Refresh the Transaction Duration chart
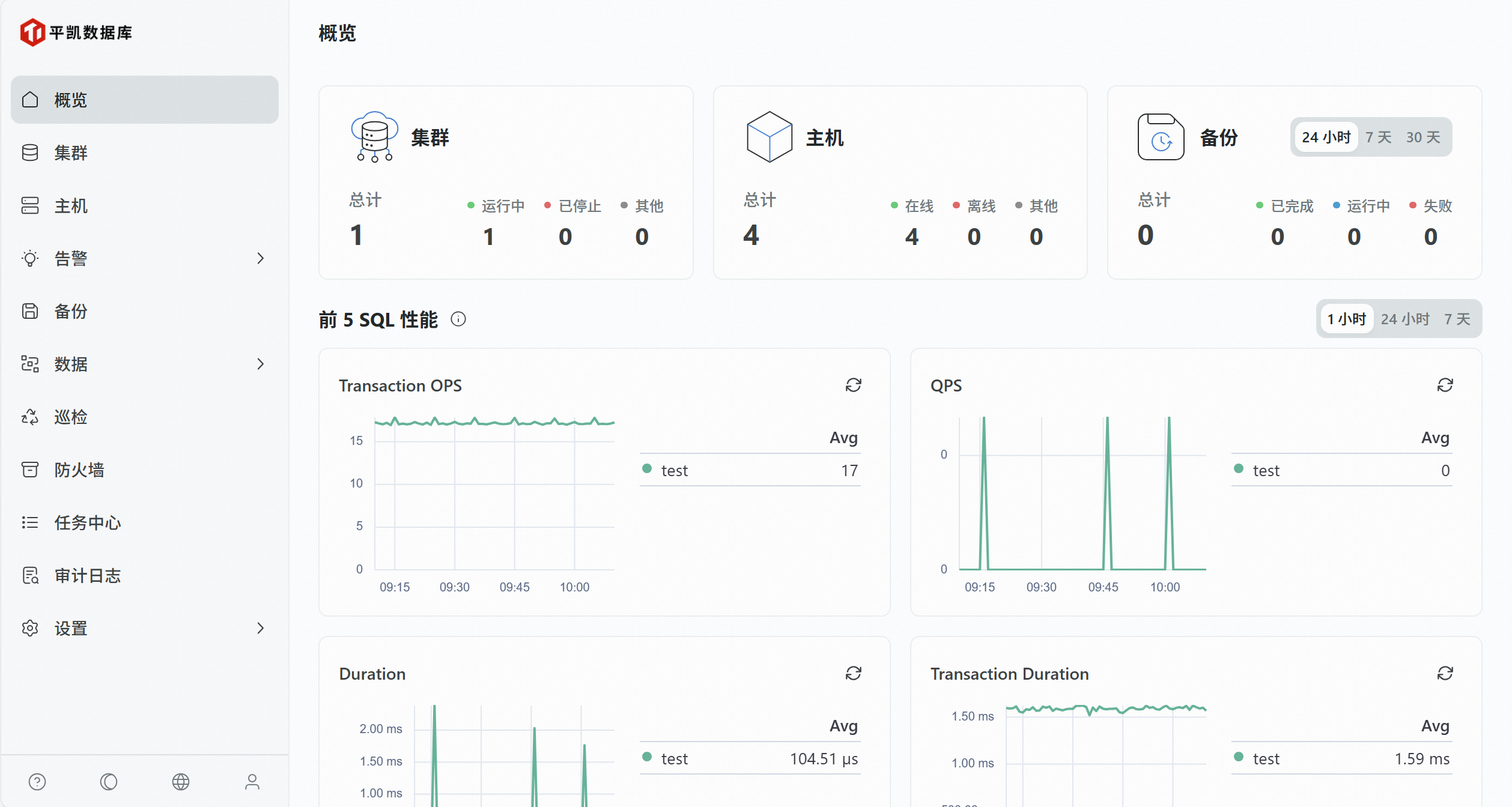The image size is (1512, 807). pos(1445,673)
